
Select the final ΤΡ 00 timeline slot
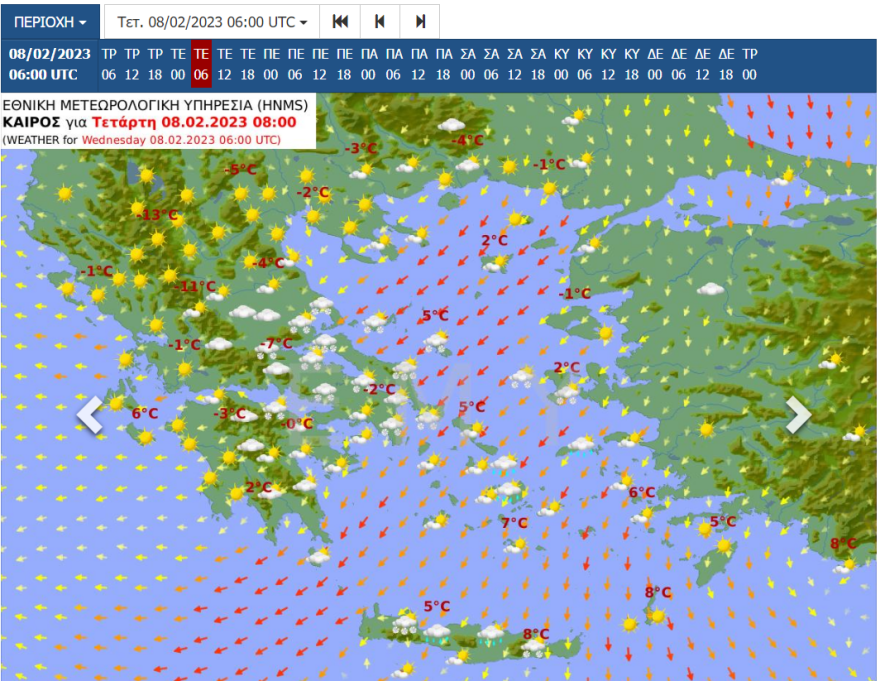749,64
